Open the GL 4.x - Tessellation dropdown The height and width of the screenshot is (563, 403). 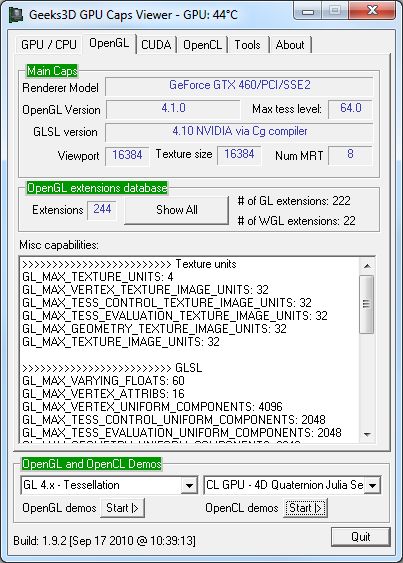pyautogui.click(x=189, y=486)
